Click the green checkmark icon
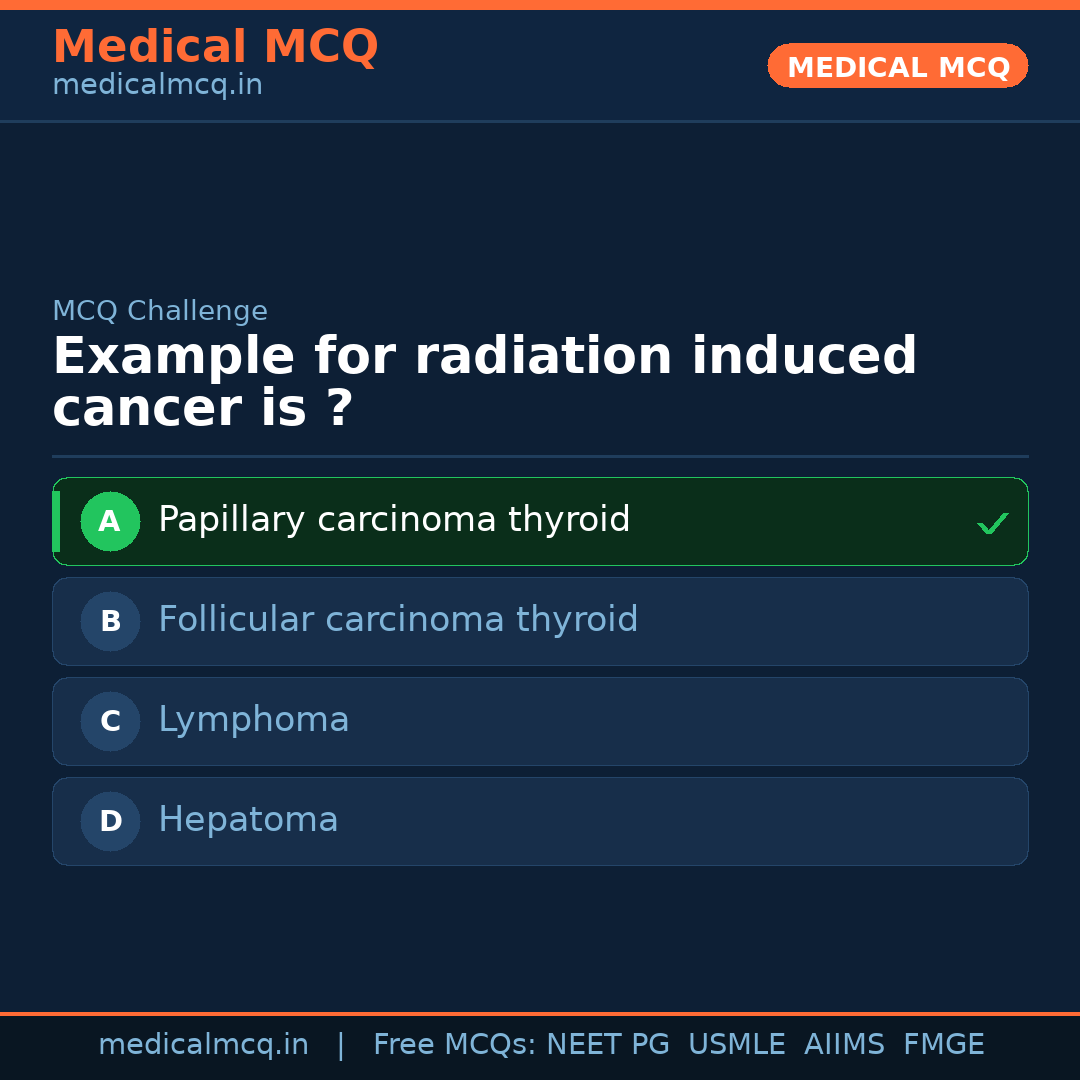The image size is (1080, 1080). [x=992, y=523]
